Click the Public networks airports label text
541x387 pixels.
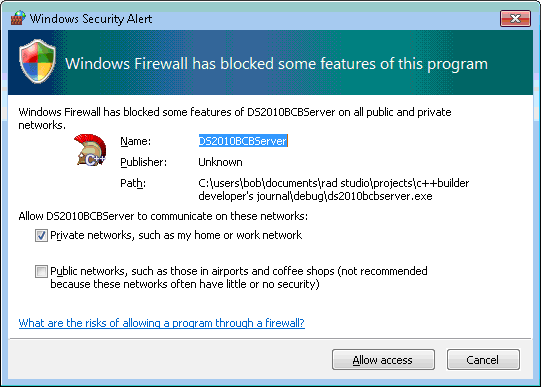[239, 278]
